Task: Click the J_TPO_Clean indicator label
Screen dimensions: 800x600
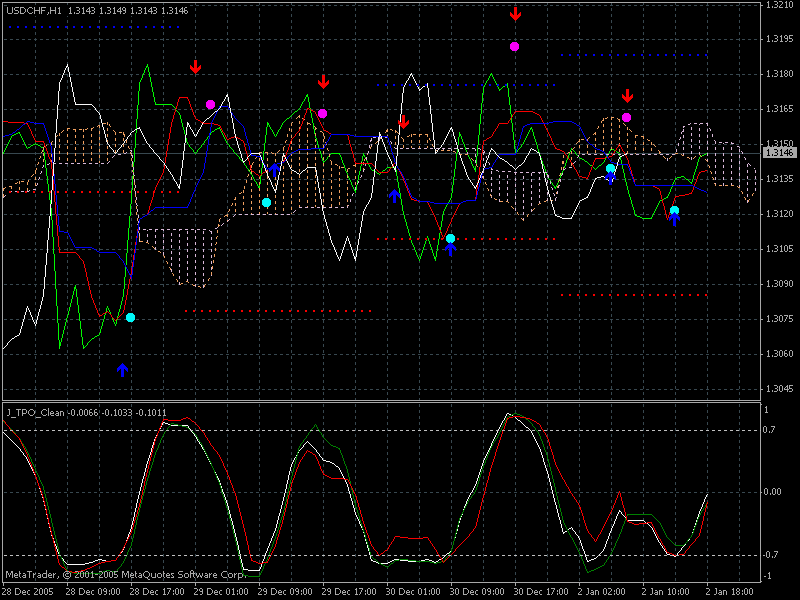Action: 35,413
